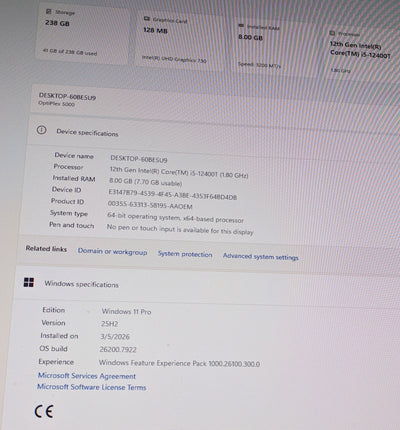The image size is (400, 430).
Task: Open System protection link
Action: pos(185,254)
